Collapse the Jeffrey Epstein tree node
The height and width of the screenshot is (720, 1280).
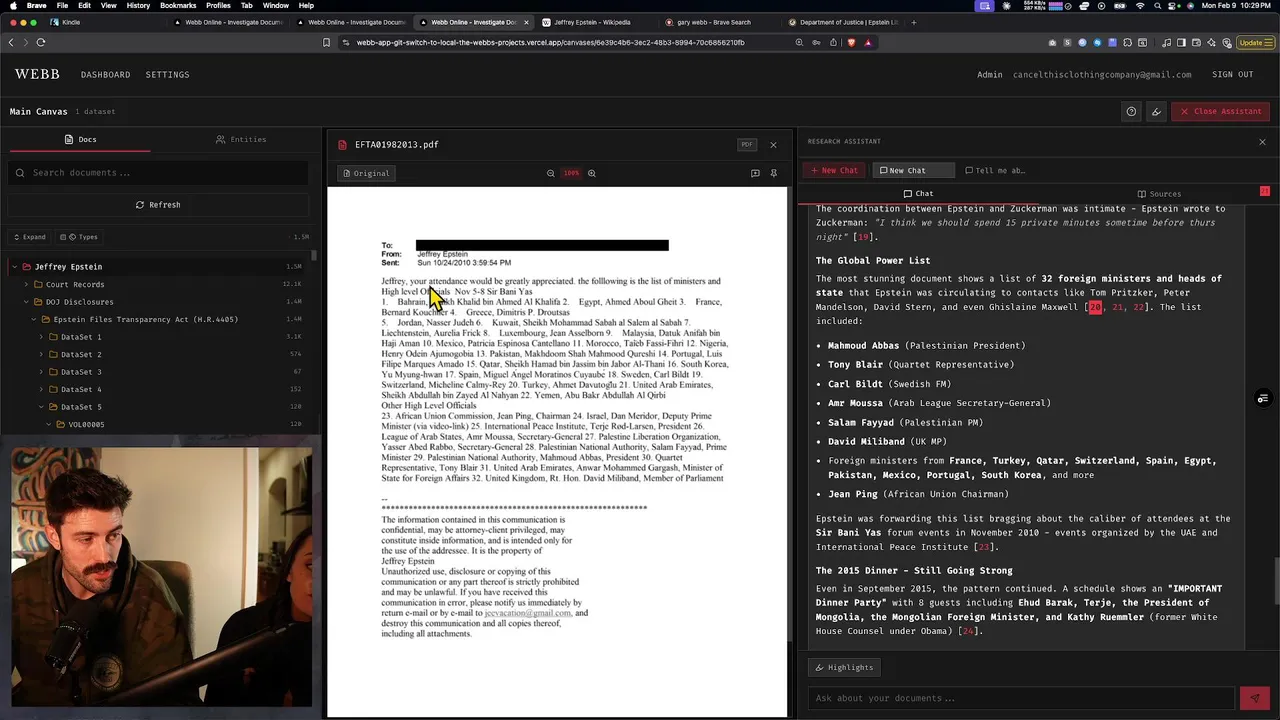[x=14, y=267]
